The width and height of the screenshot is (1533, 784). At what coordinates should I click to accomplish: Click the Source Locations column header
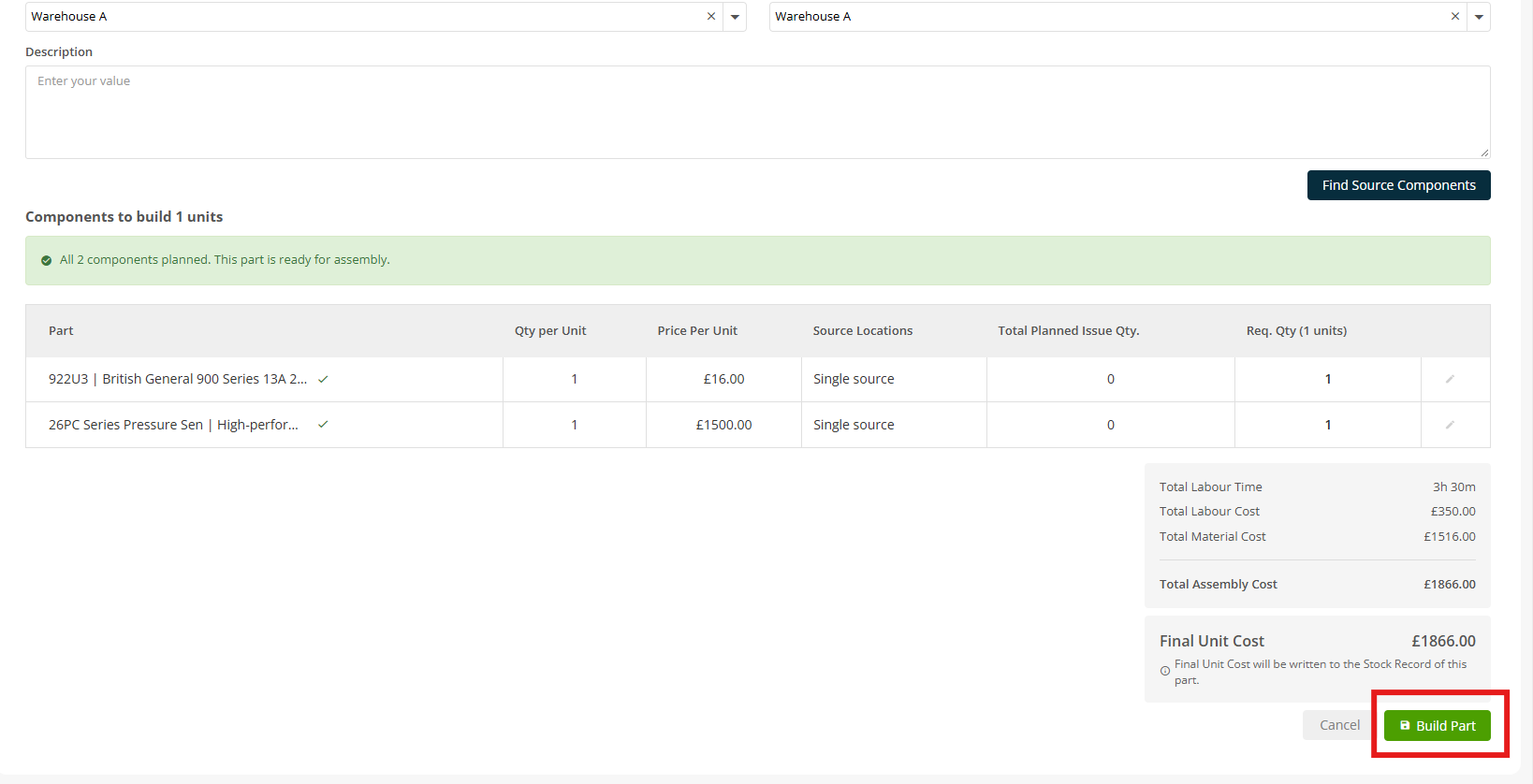point(863,330)
